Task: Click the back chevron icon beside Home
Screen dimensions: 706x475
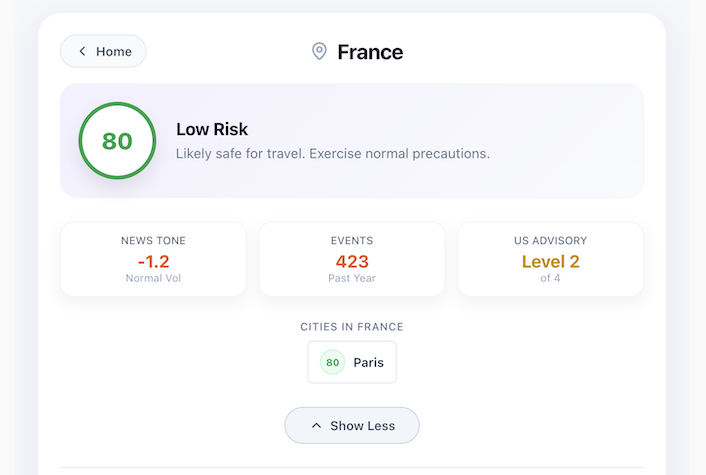Action: tap(82, 51)
